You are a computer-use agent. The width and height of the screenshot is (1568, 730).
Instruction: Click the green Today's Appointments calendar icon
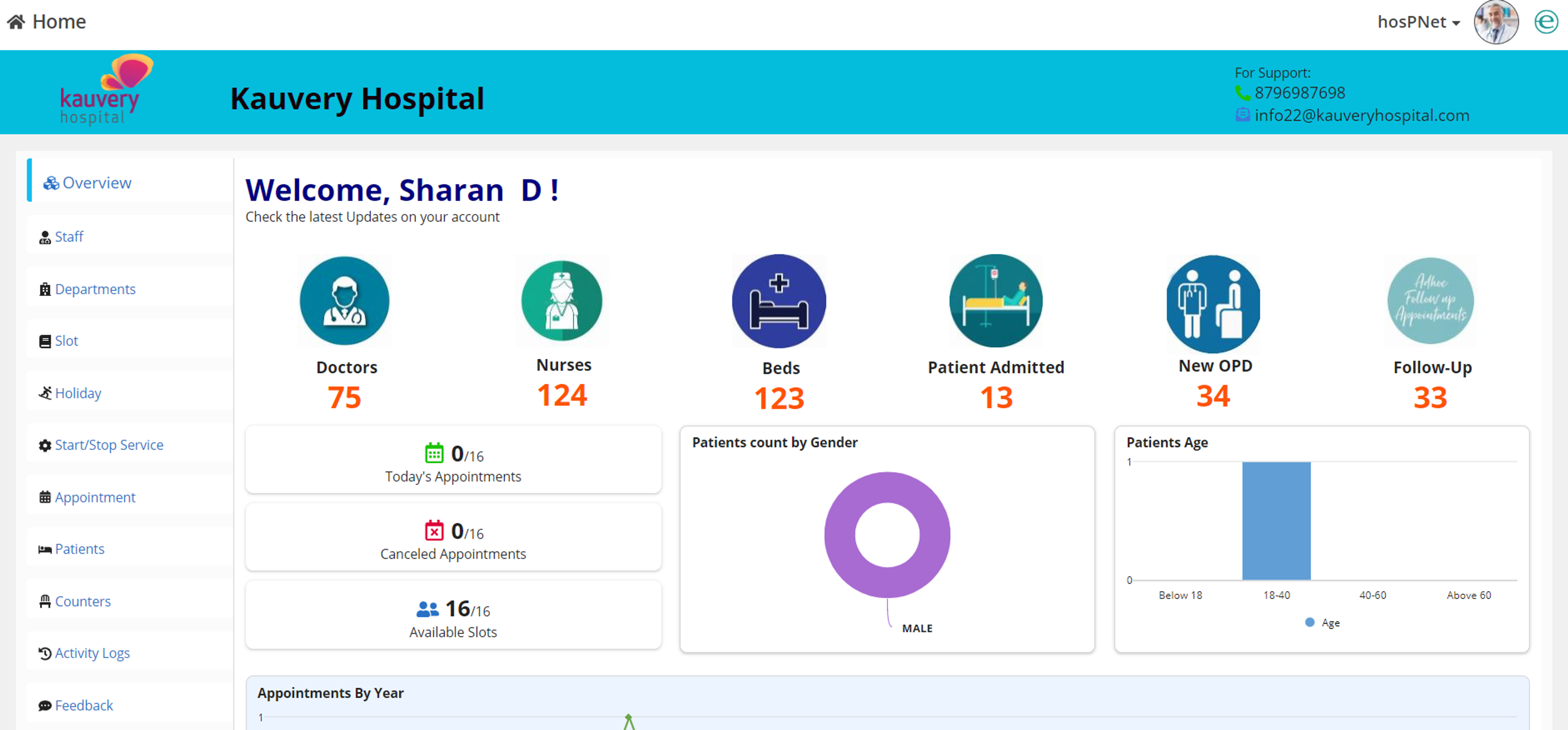[434, 454]
